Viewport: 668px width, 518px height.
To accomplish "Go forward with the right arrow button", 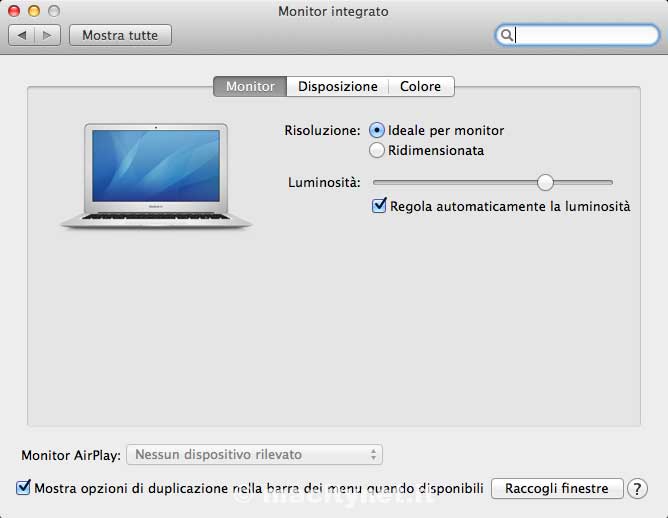I will [47, 35].
